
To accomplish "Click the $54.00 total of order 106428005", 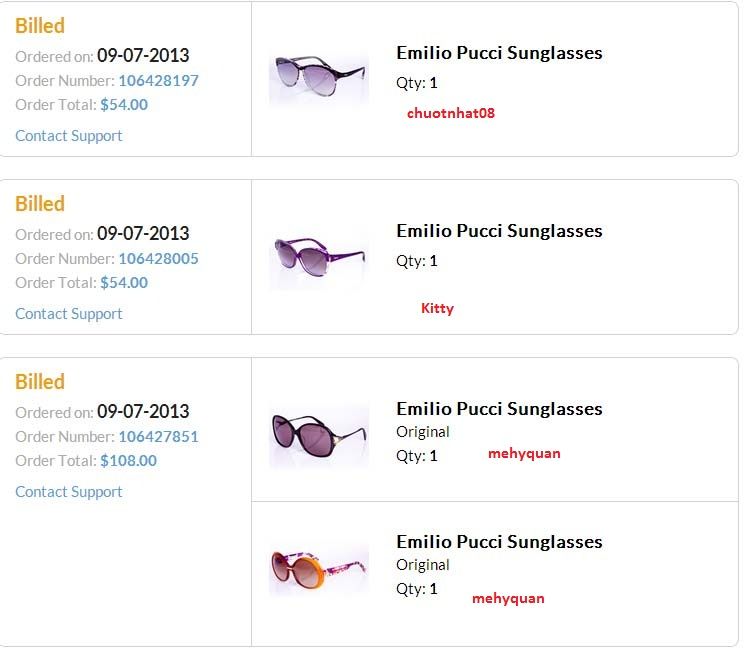I will 124,283.
